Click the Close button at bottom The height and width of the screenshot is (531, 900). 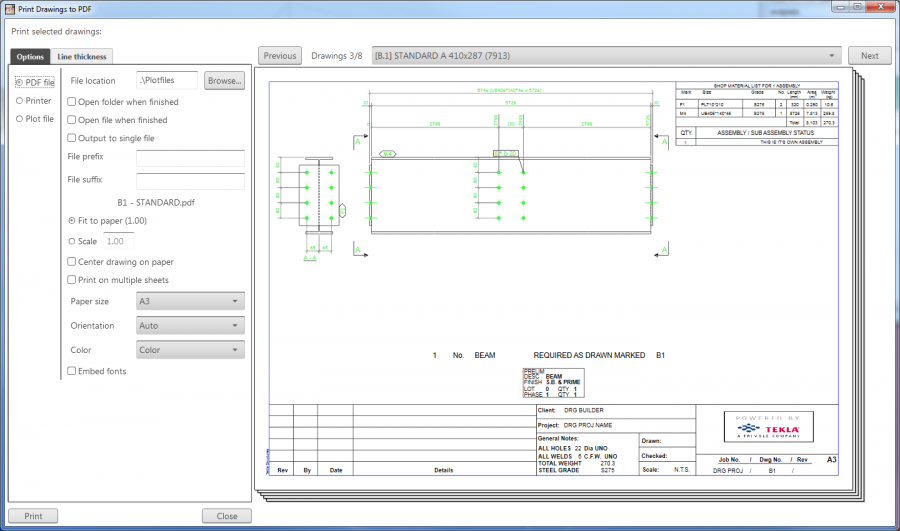[x=227, y=516]
